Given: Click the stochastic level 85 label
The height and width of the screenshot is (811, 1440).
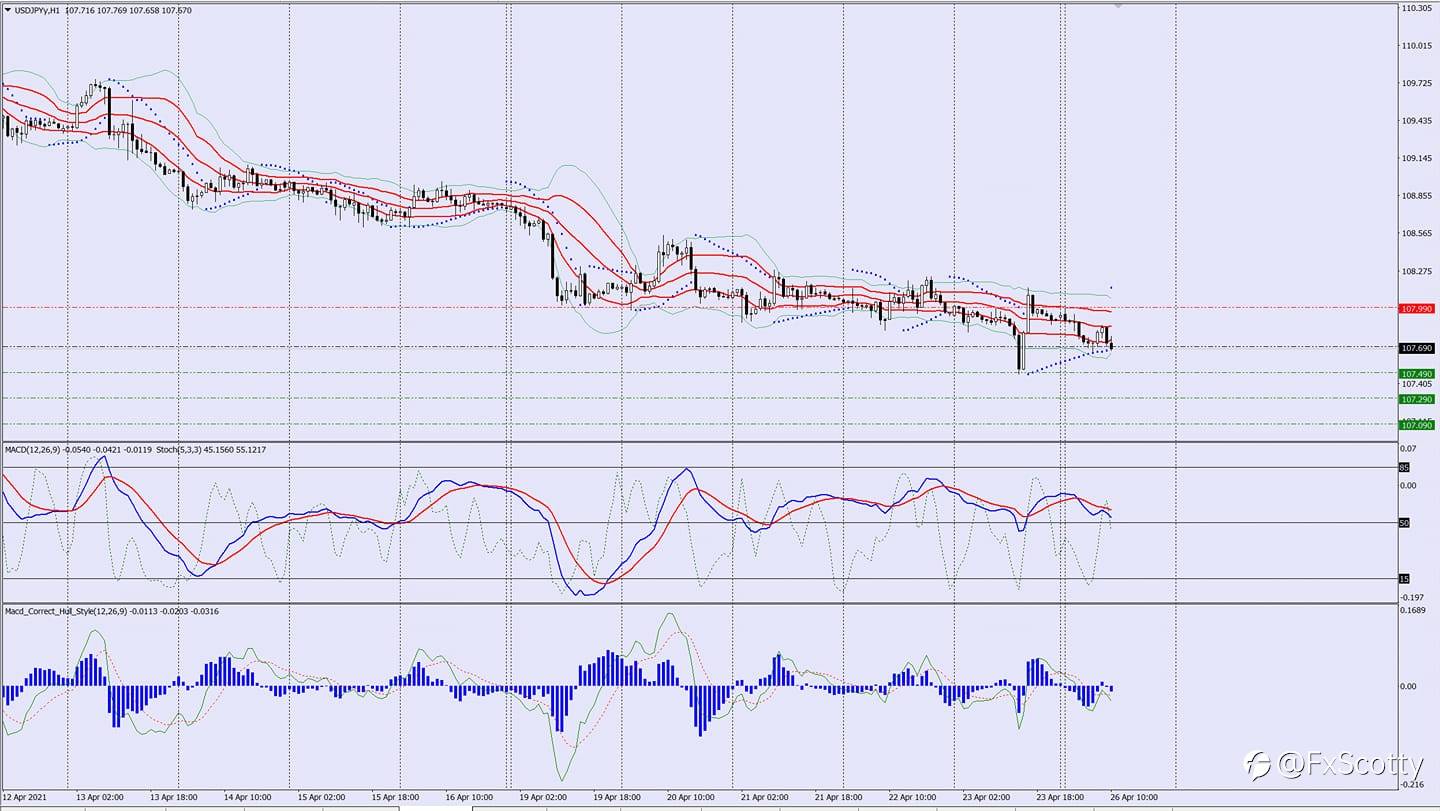Looking at the screenshot, I should click(x=1404, y=467).
